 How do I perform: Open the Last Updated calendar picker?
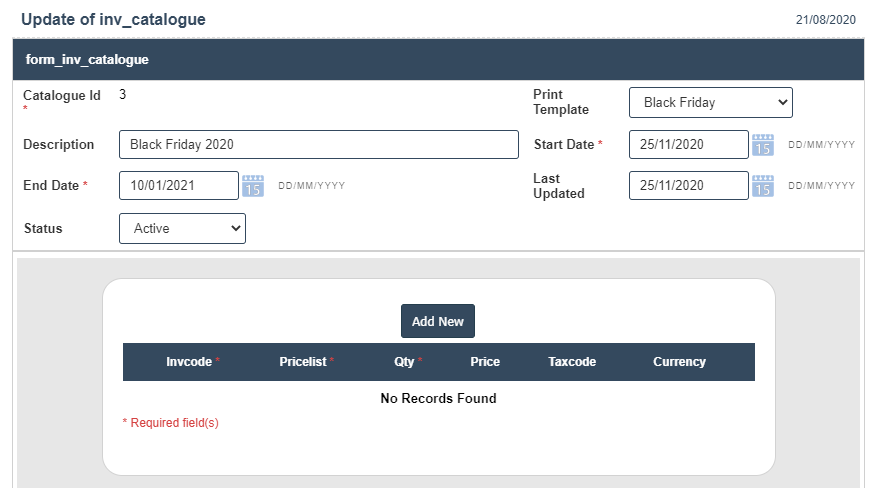(763, 186)
